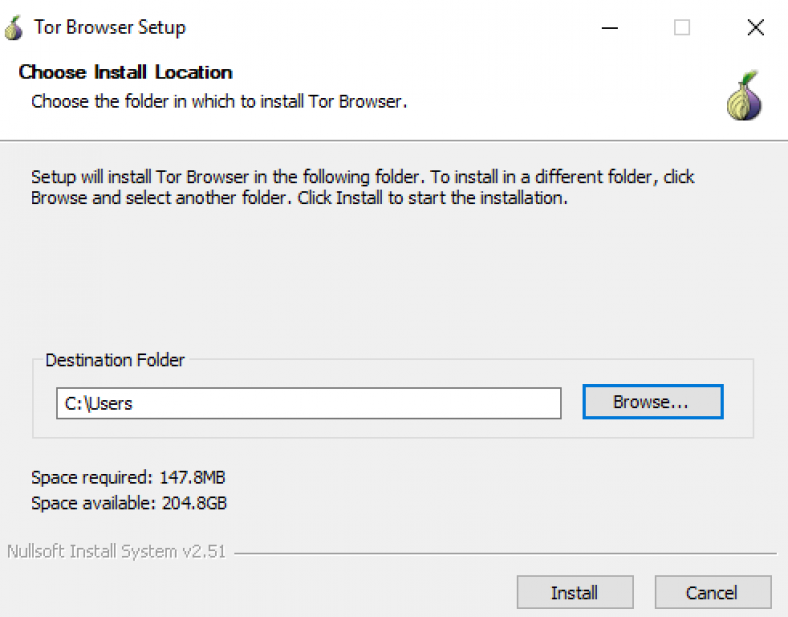Cancel the Tor Browser setup

[712, 593]
